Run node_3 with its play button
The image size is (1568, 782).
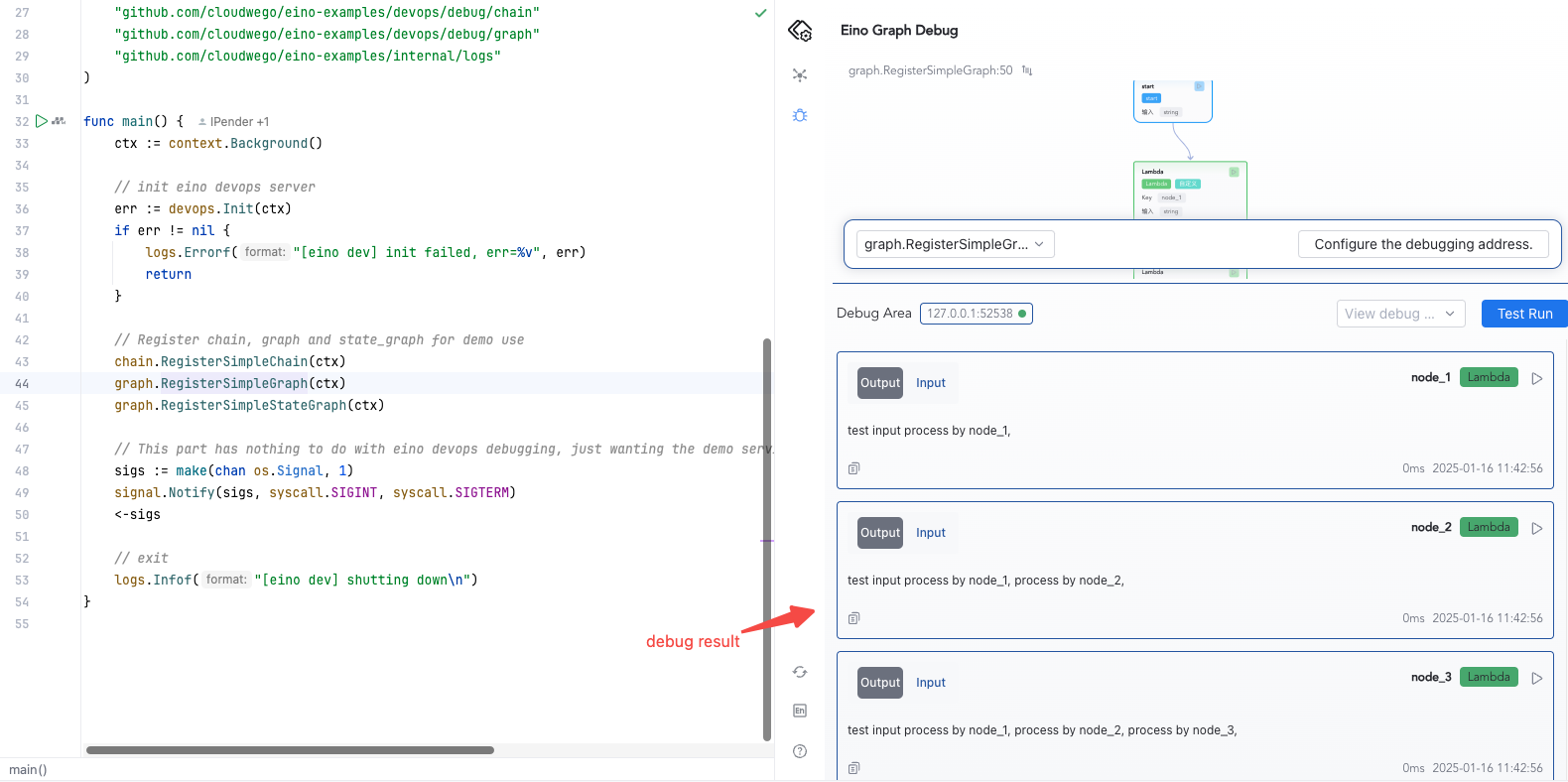(1537, 678)
